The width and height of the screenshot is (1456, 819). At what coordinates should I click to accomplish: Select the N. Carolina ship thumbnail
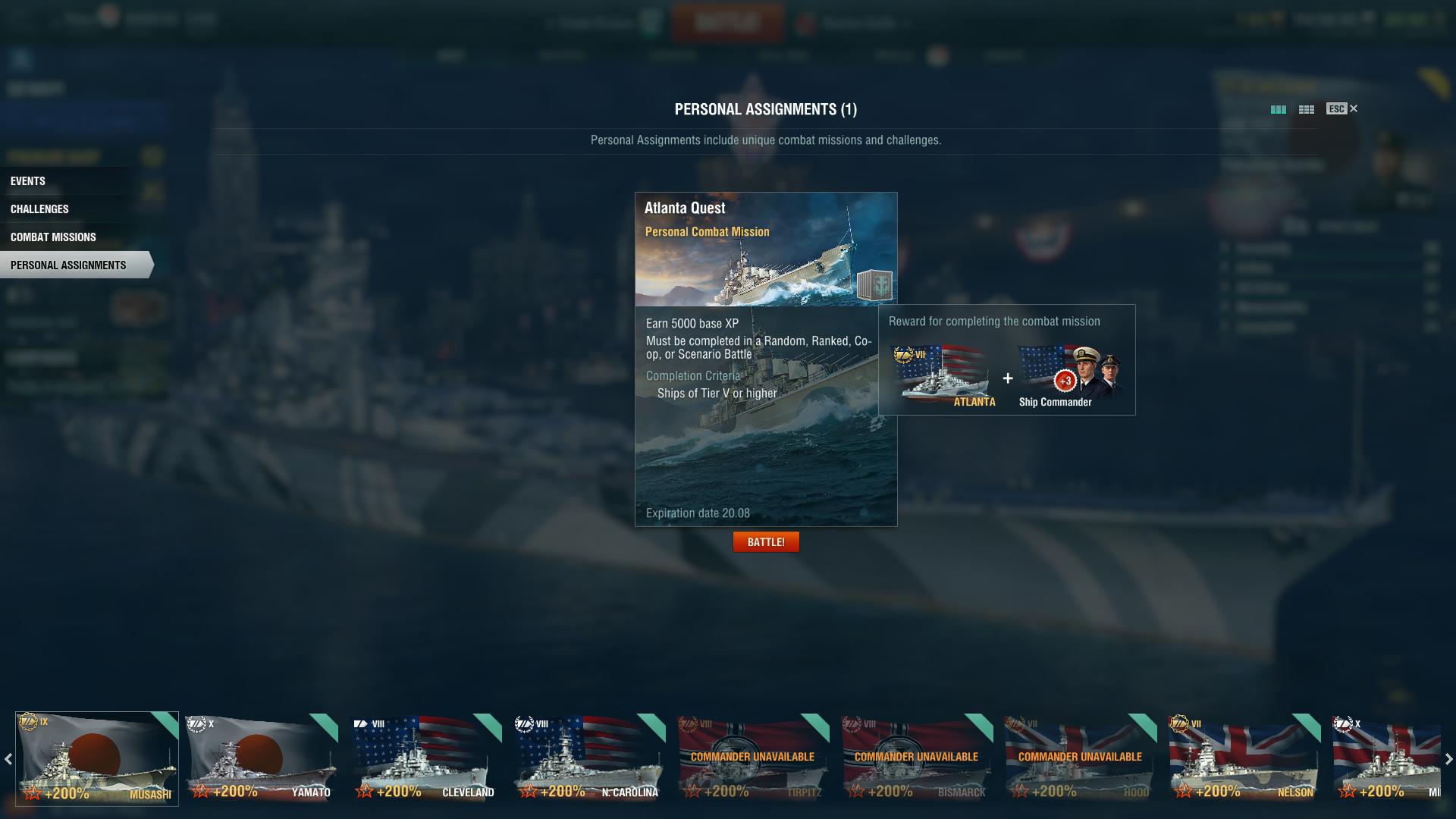(x=588, y=758)
